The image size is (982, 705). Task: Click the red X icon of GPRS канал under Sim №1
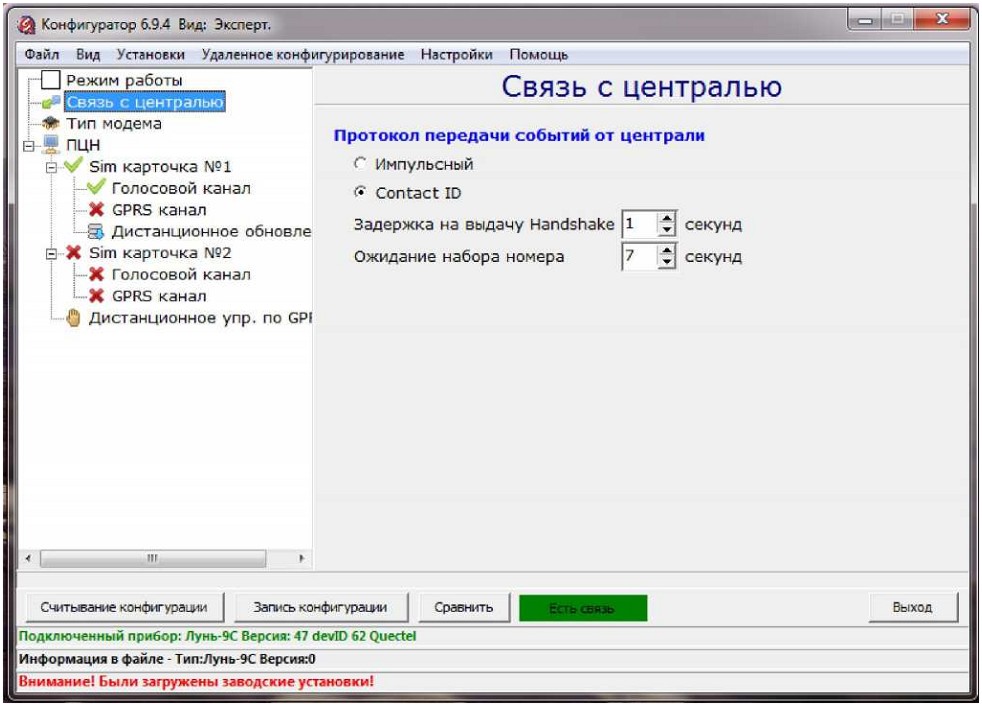point(96,210)
